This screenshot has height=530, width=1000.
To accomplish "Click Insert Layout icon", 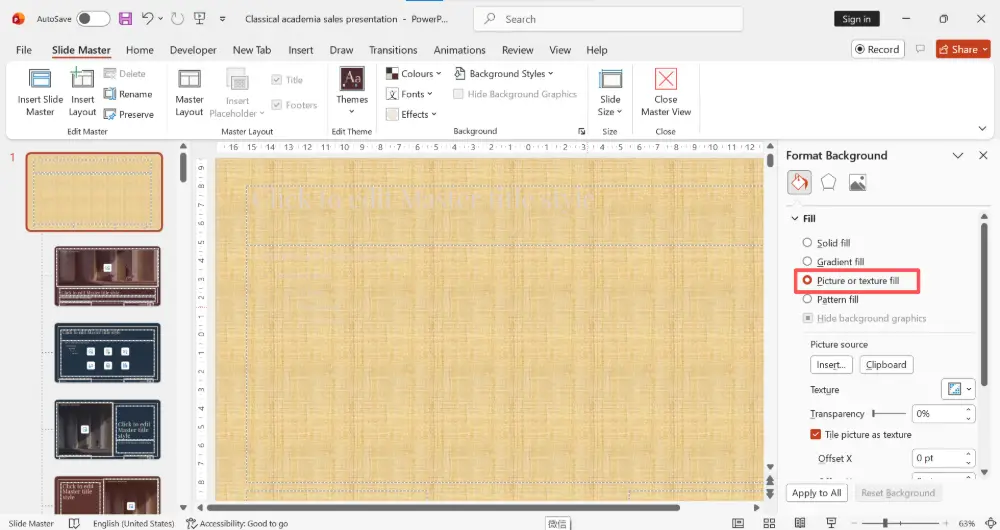I will [x=82, y=93].
